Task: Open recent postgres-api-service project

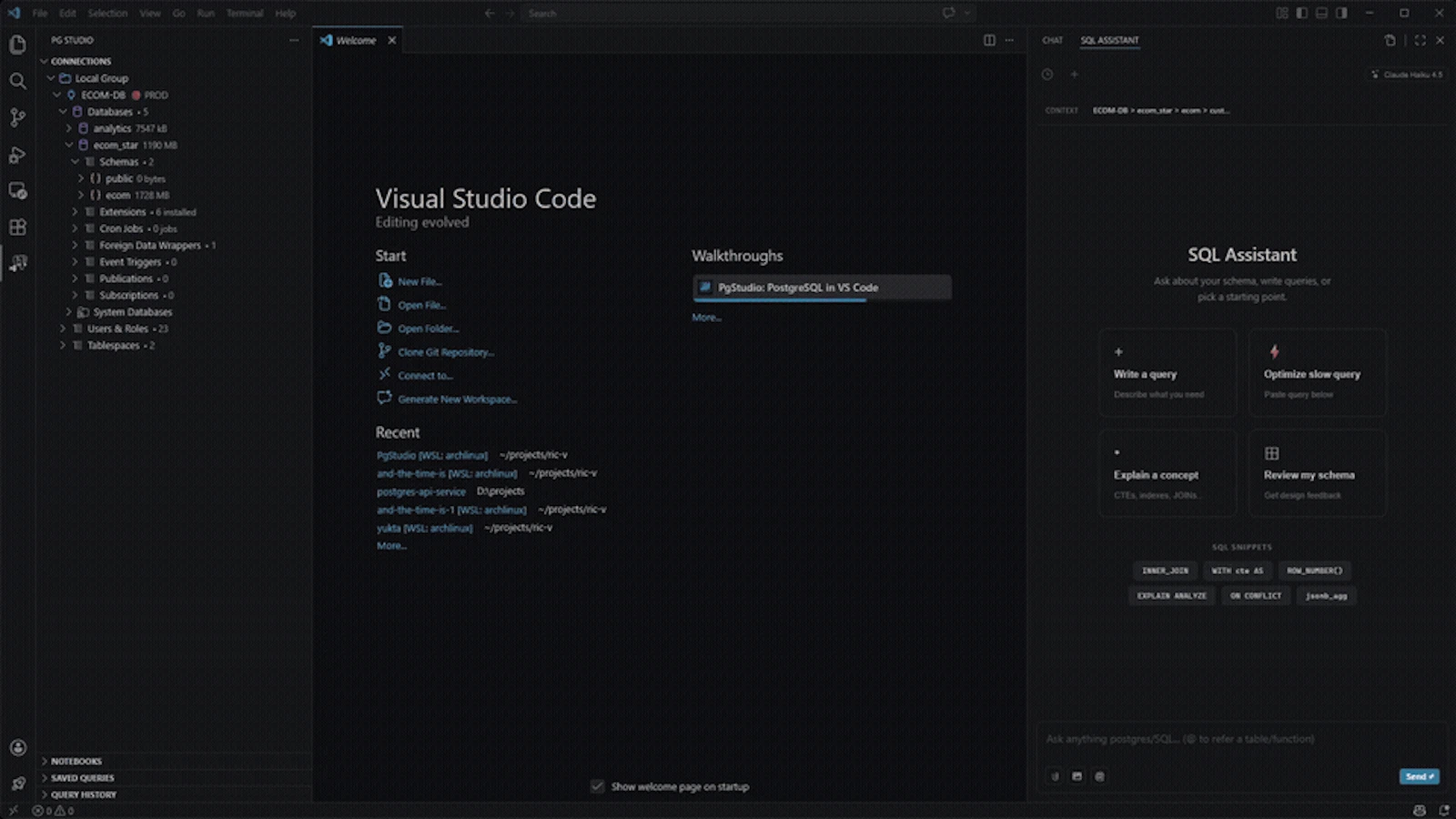Action: 421,491
